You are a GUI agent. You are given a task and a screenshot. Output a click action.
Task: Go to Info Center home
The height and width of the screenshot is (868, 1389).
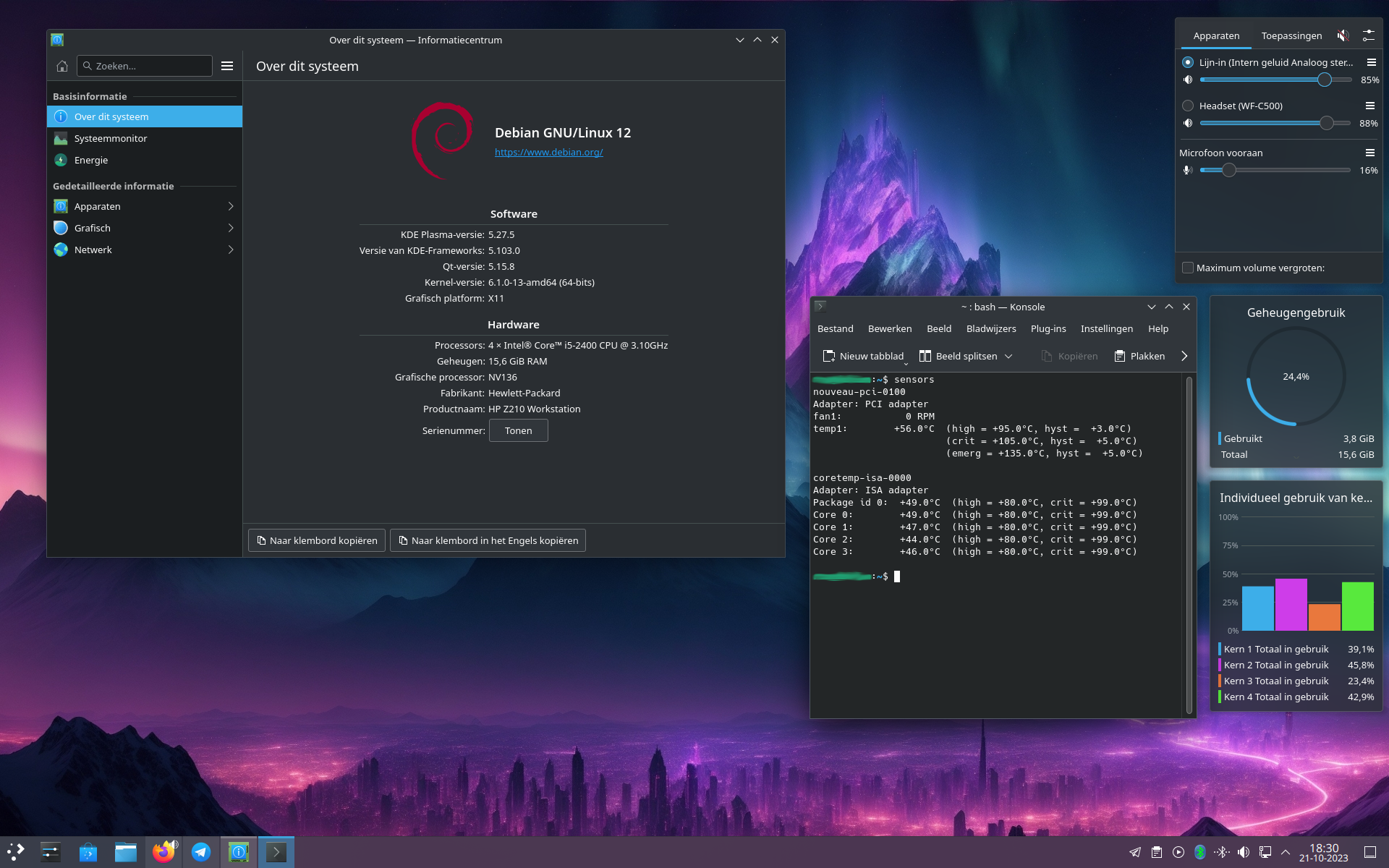click(x=62, y=66)
